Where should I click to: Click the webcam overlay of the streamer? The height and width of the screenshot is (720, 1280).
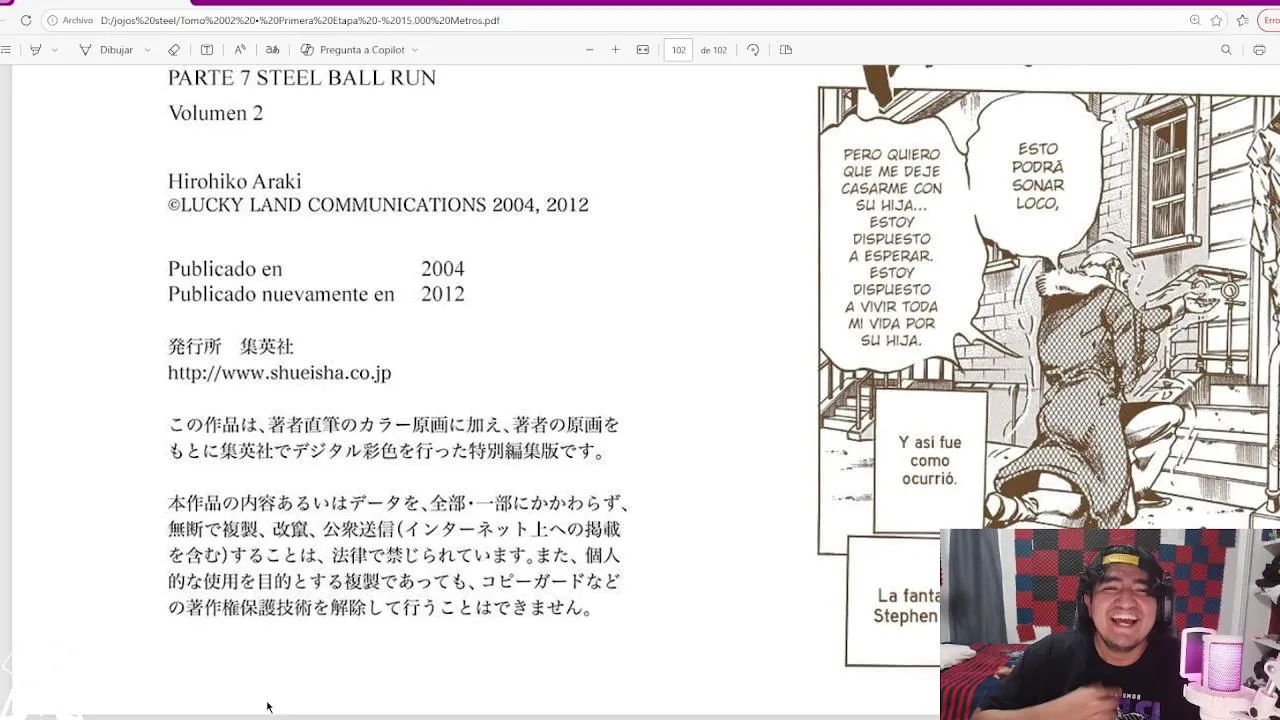click(x=1110, y=624)
